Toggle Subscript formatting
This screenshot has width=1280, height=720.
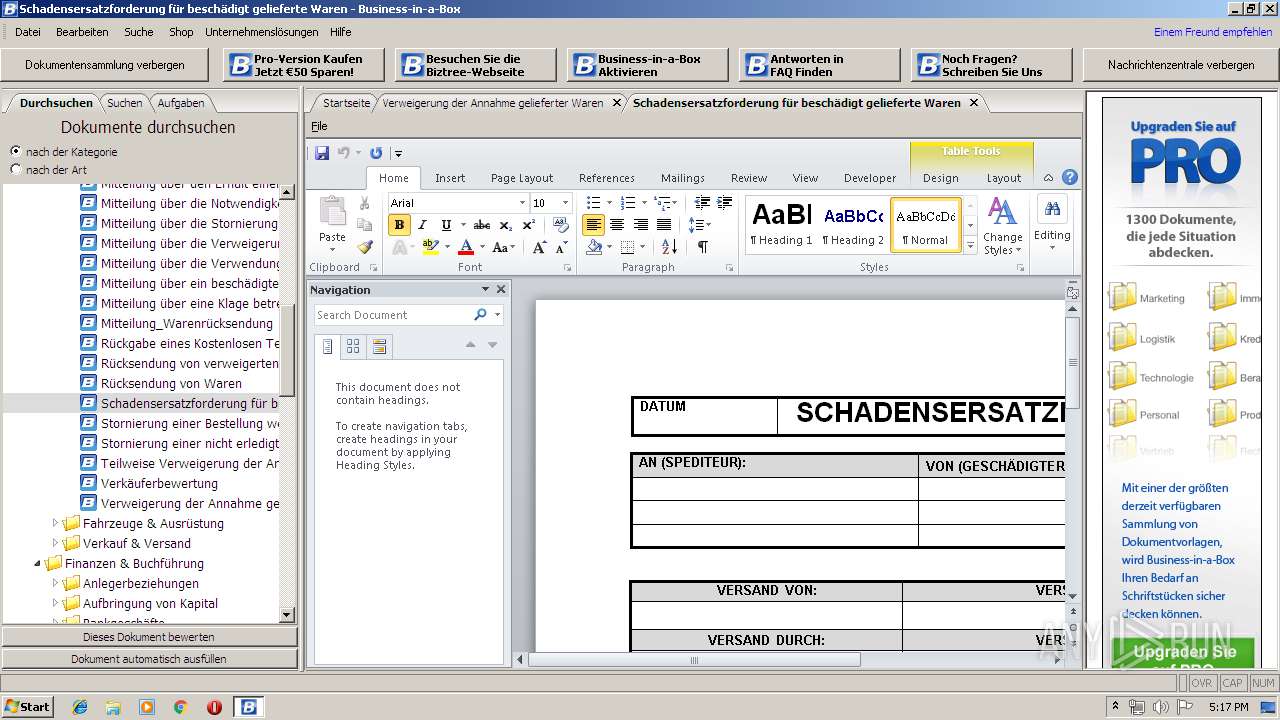click(504, 225)
